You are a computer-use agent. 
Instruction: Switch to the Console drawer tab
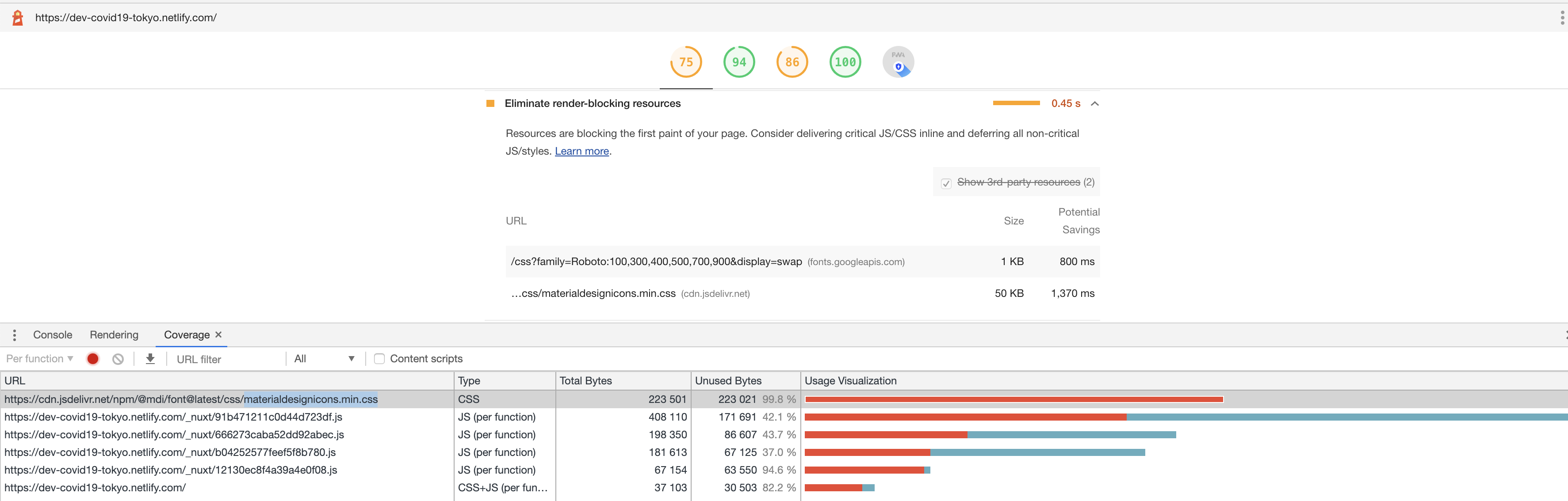point(52,335)
